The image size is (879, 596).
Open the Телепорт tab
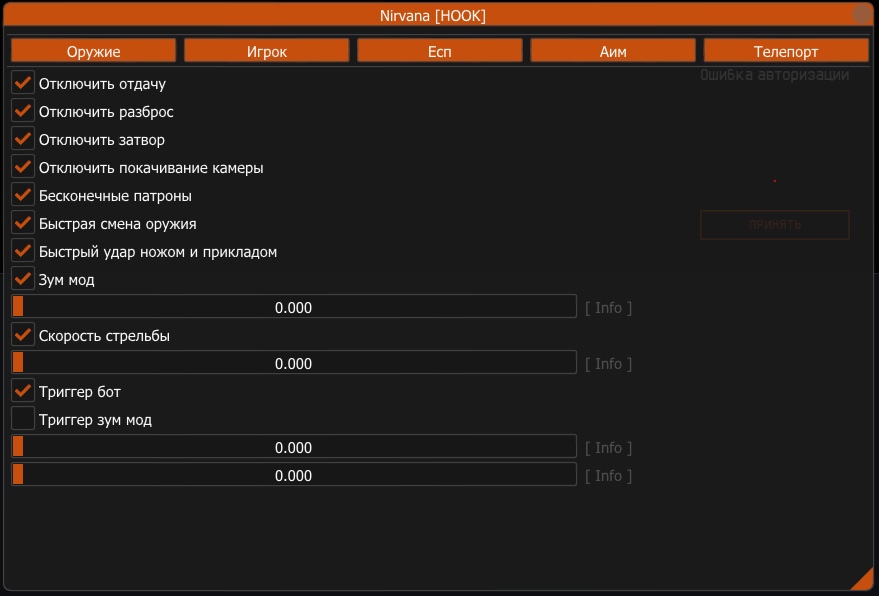click(x=786, y=51)
